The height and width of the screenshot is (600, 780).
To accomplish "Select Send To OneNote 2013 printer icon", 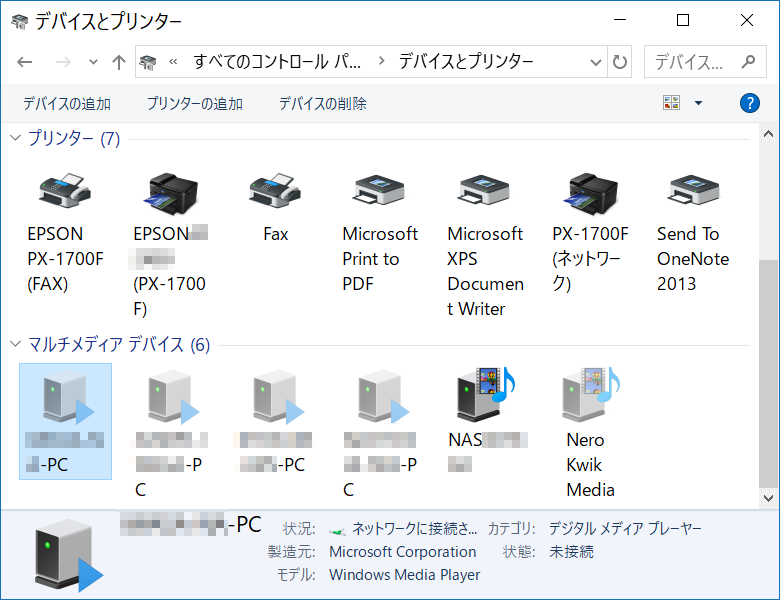I will 693,190.
